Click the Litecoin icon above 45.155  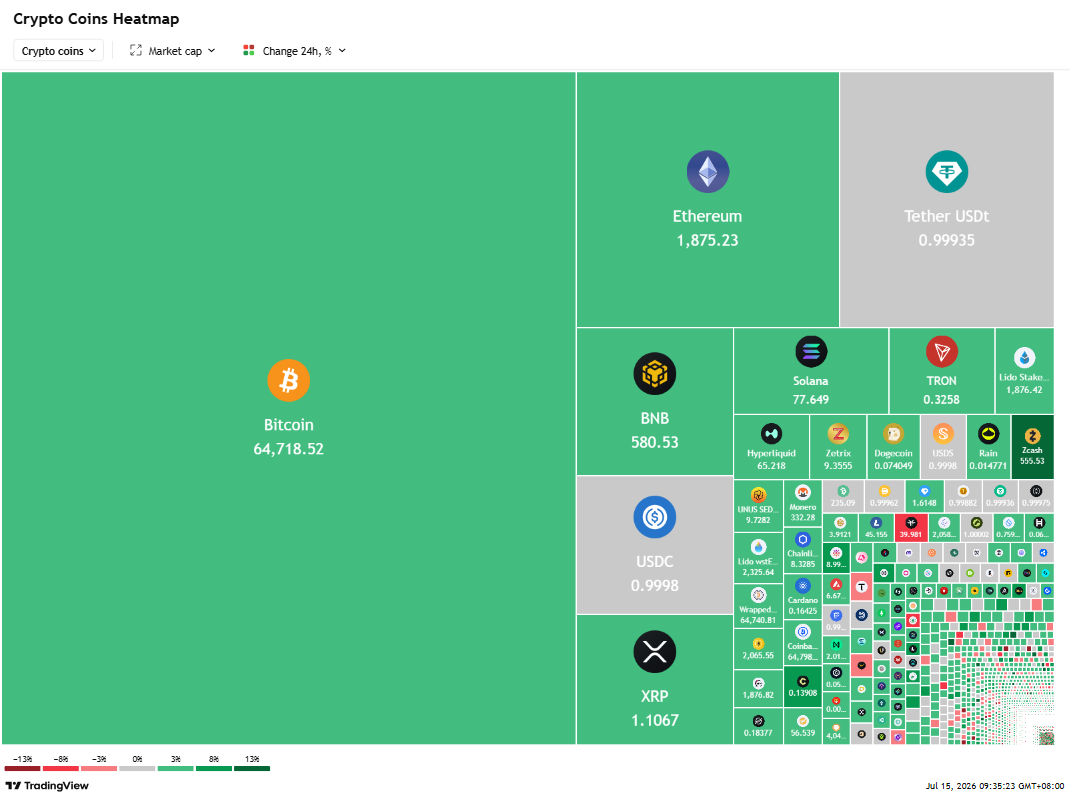tap(876, 523)
